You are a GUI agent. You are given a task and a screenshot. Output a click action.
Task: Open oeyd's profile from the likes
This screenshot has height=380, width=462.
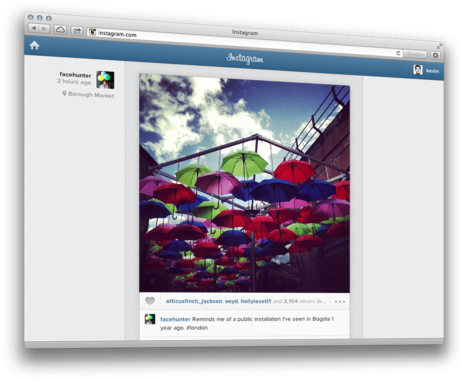(x=231, y=301)
